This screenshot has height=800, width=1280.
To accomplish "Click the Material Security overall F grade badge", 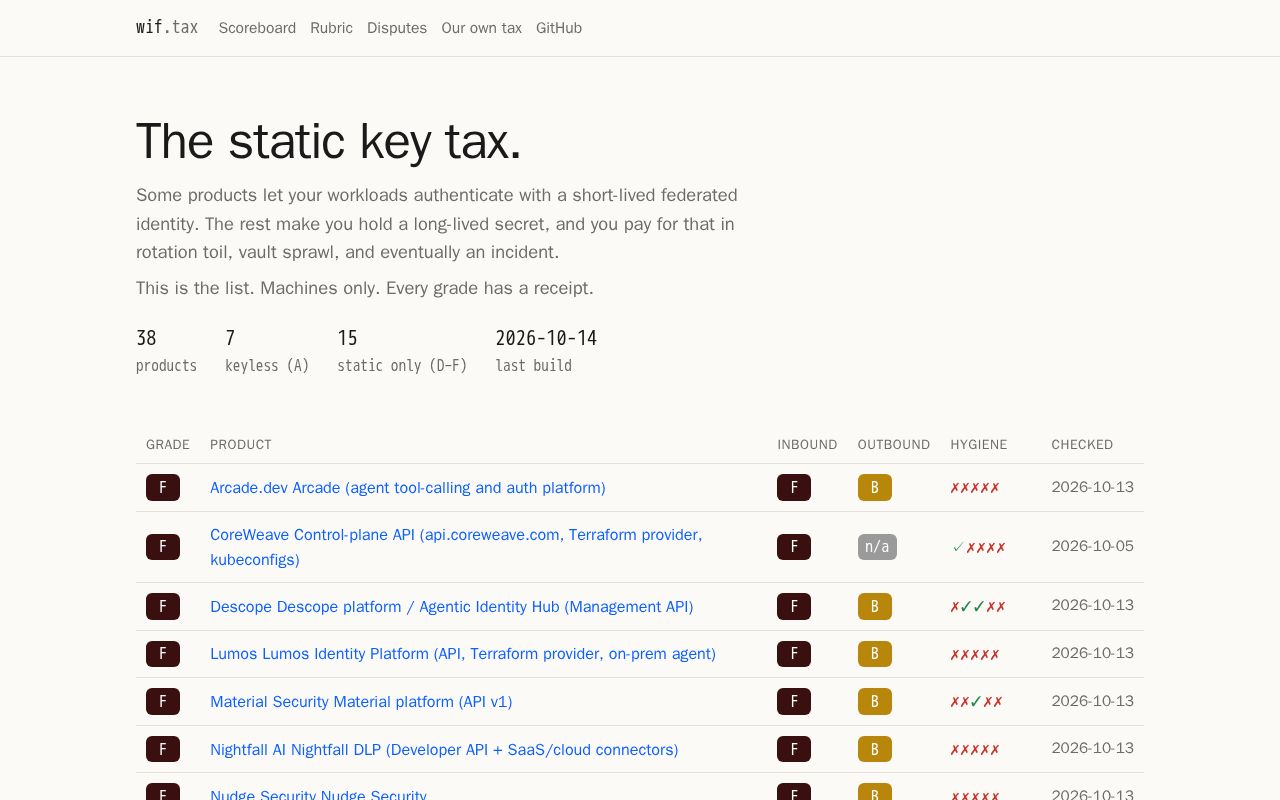I will 163,702.
